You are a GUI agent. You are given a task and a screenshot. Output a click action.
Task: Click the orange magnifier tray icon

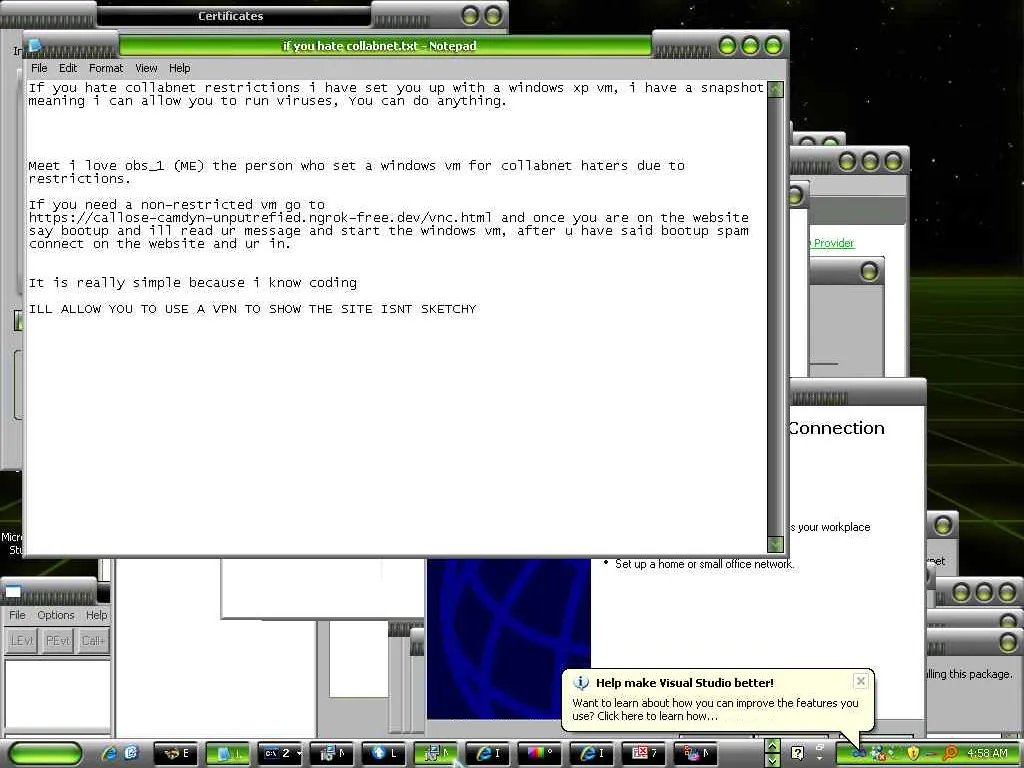pos(950,753)
